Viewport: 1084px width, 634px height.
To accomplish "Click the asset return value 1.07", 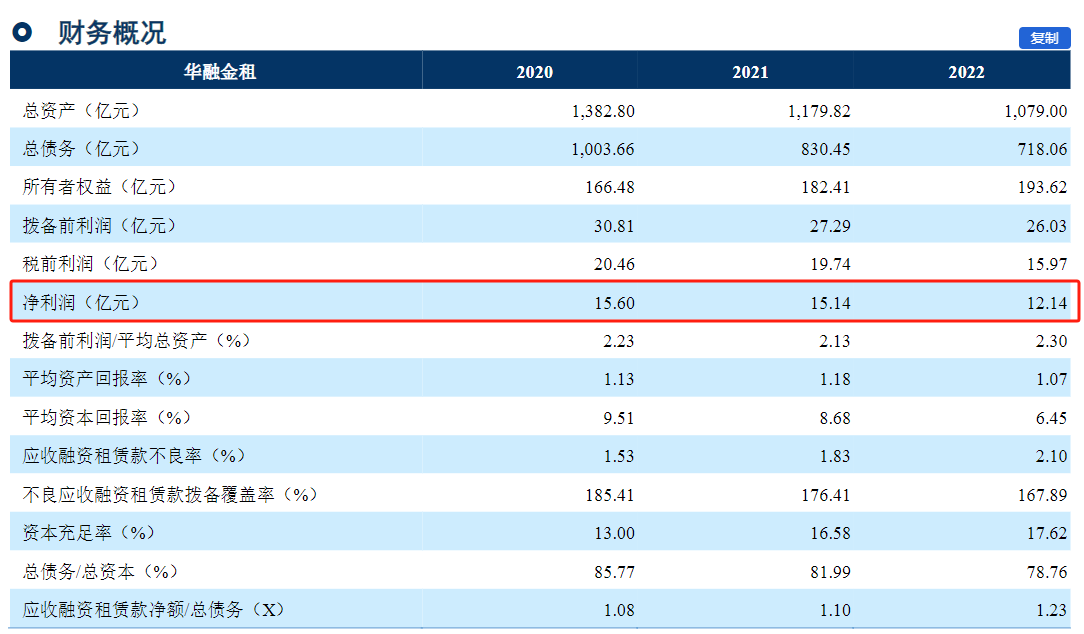I will [1052, 380].
